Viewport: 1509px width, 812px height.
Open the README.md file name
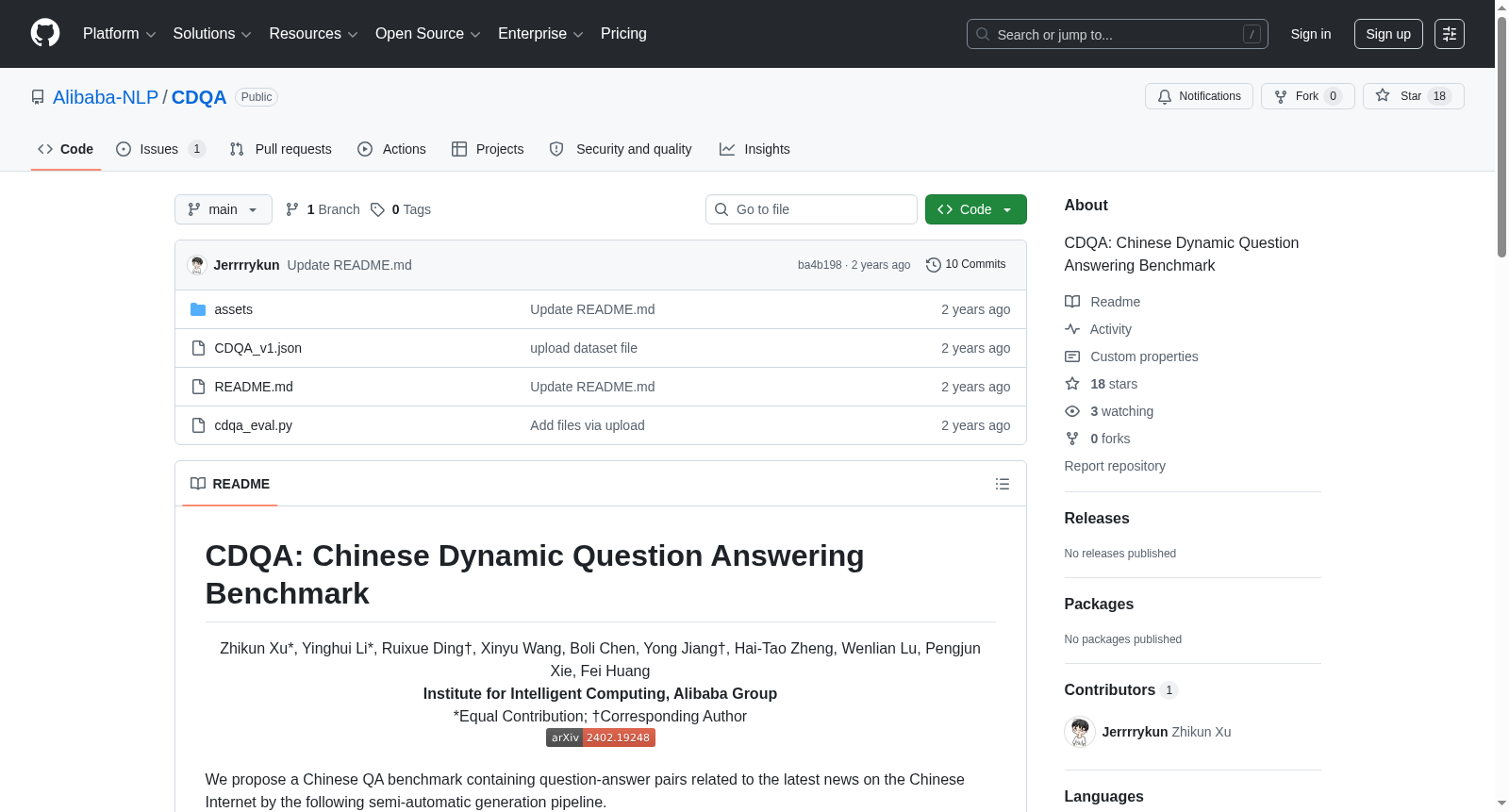[x=254, y=387]
